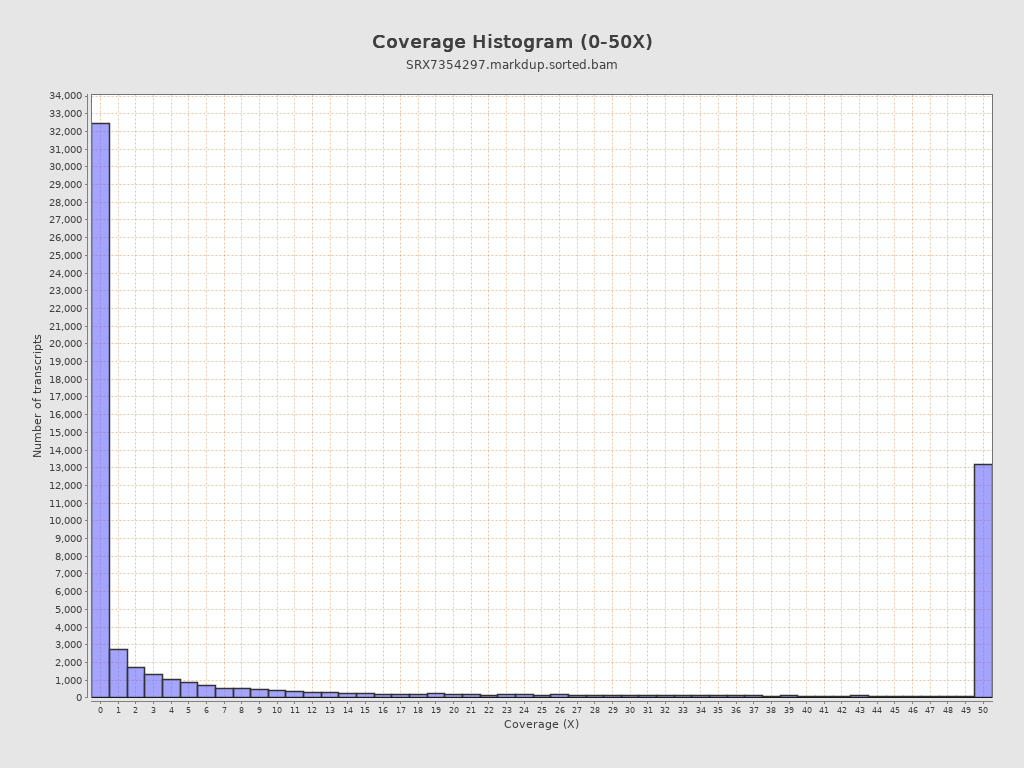Click the 34,000 y-axis tick label

click(65, 96)
